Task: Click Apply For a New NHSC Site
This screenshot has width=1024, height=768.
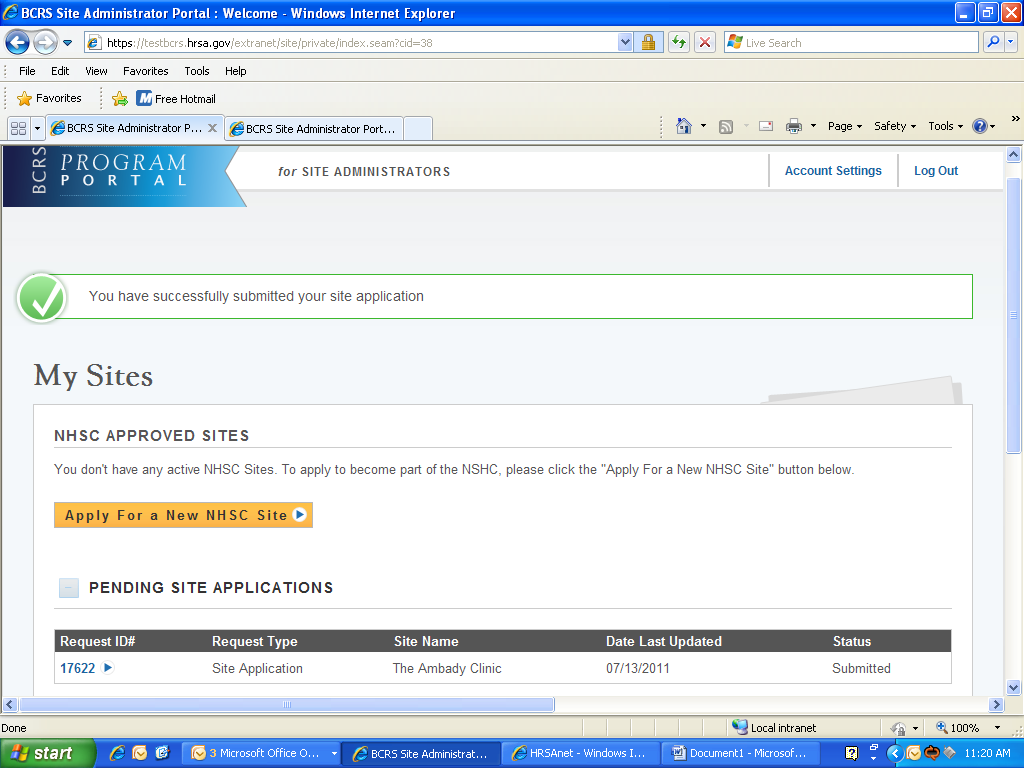Action: tap(183, 515)
